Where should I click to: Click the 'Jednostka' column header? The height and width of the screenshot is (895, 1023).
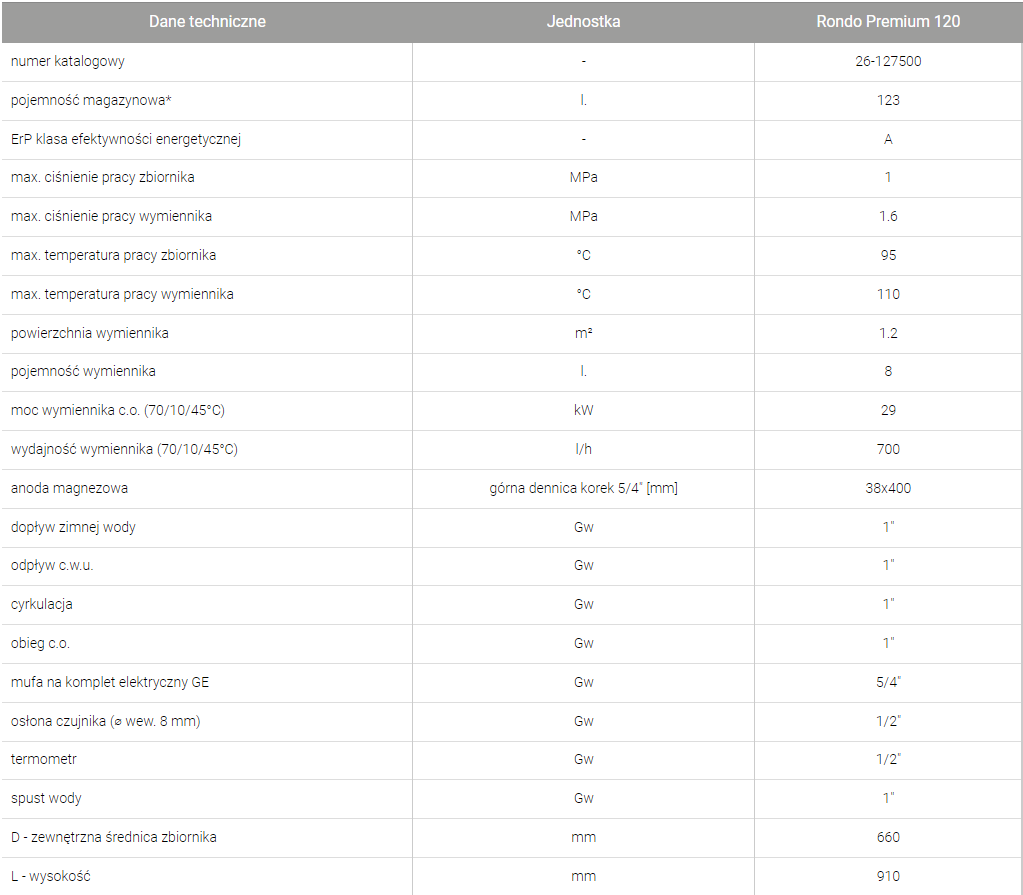pos(583,21)
